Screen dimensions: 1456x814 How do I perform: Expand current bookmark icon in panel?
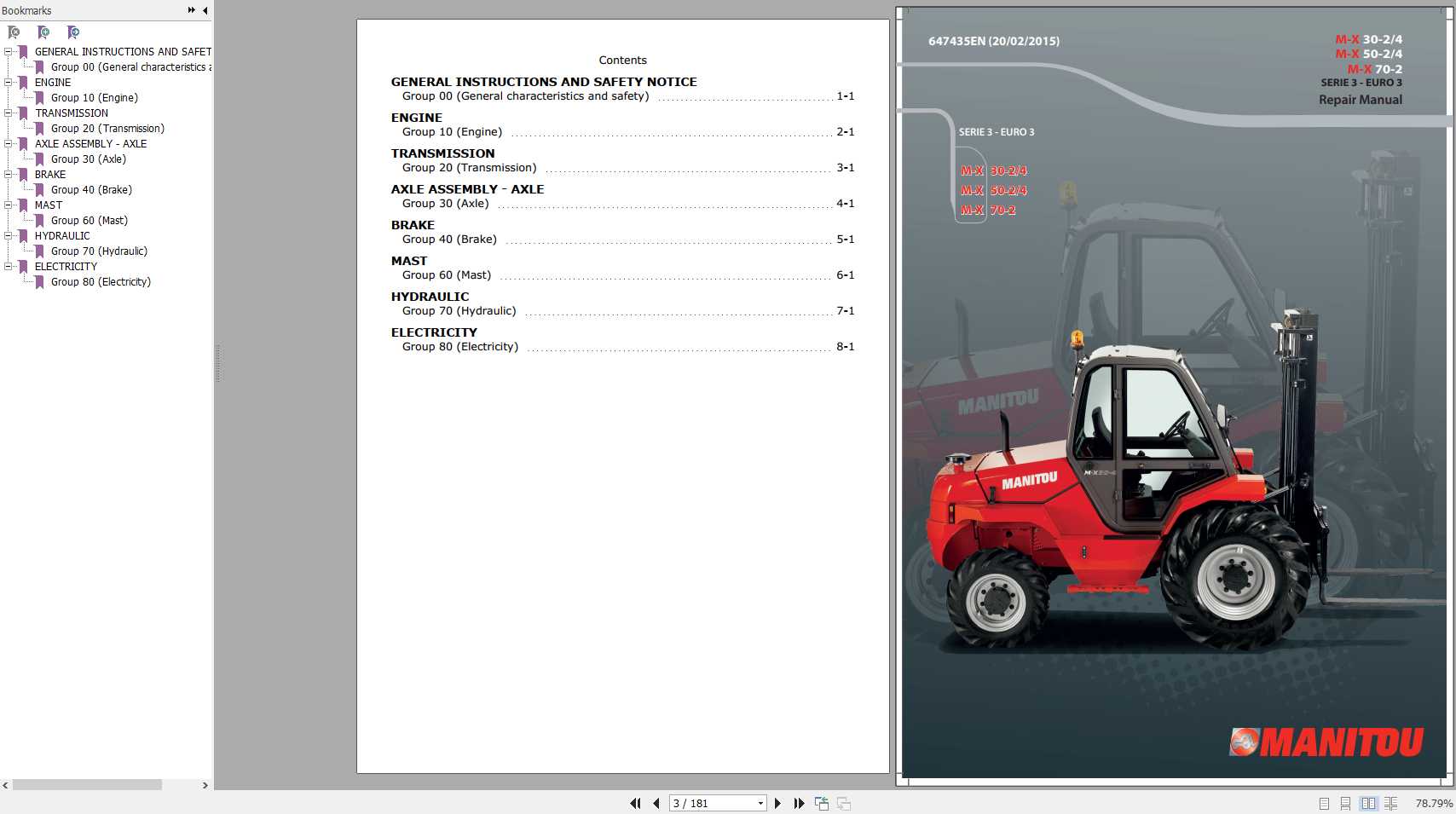click(x=72, y=32)
